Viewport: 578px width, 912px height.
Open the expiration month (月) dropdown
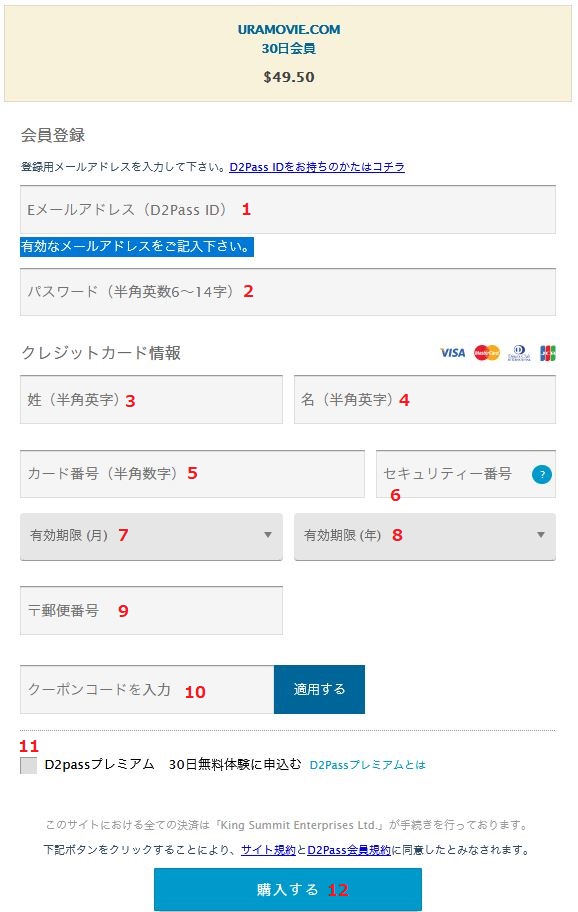point(151,536)
